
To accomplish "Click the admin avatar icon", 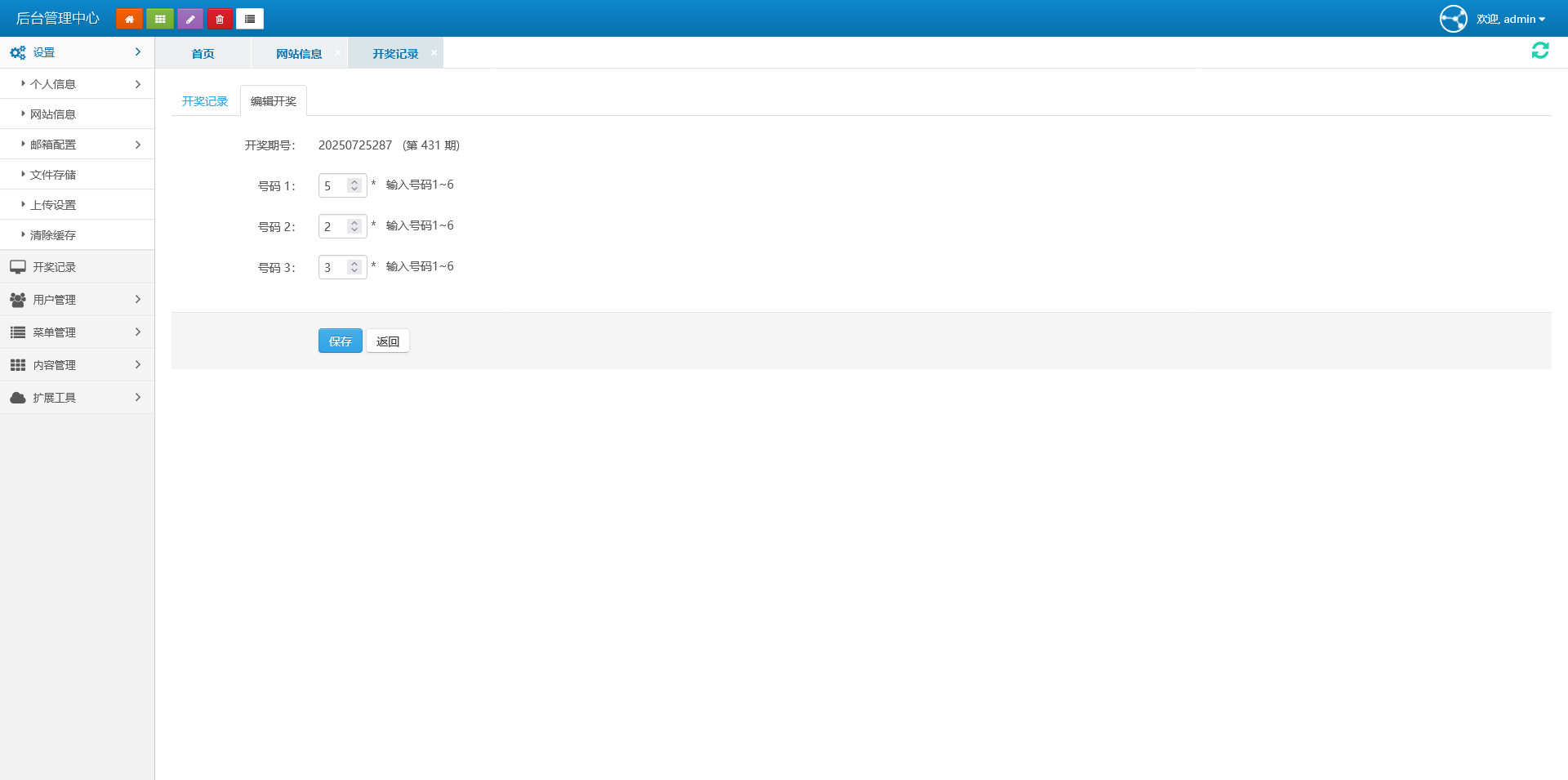I will pos(1453,19).
